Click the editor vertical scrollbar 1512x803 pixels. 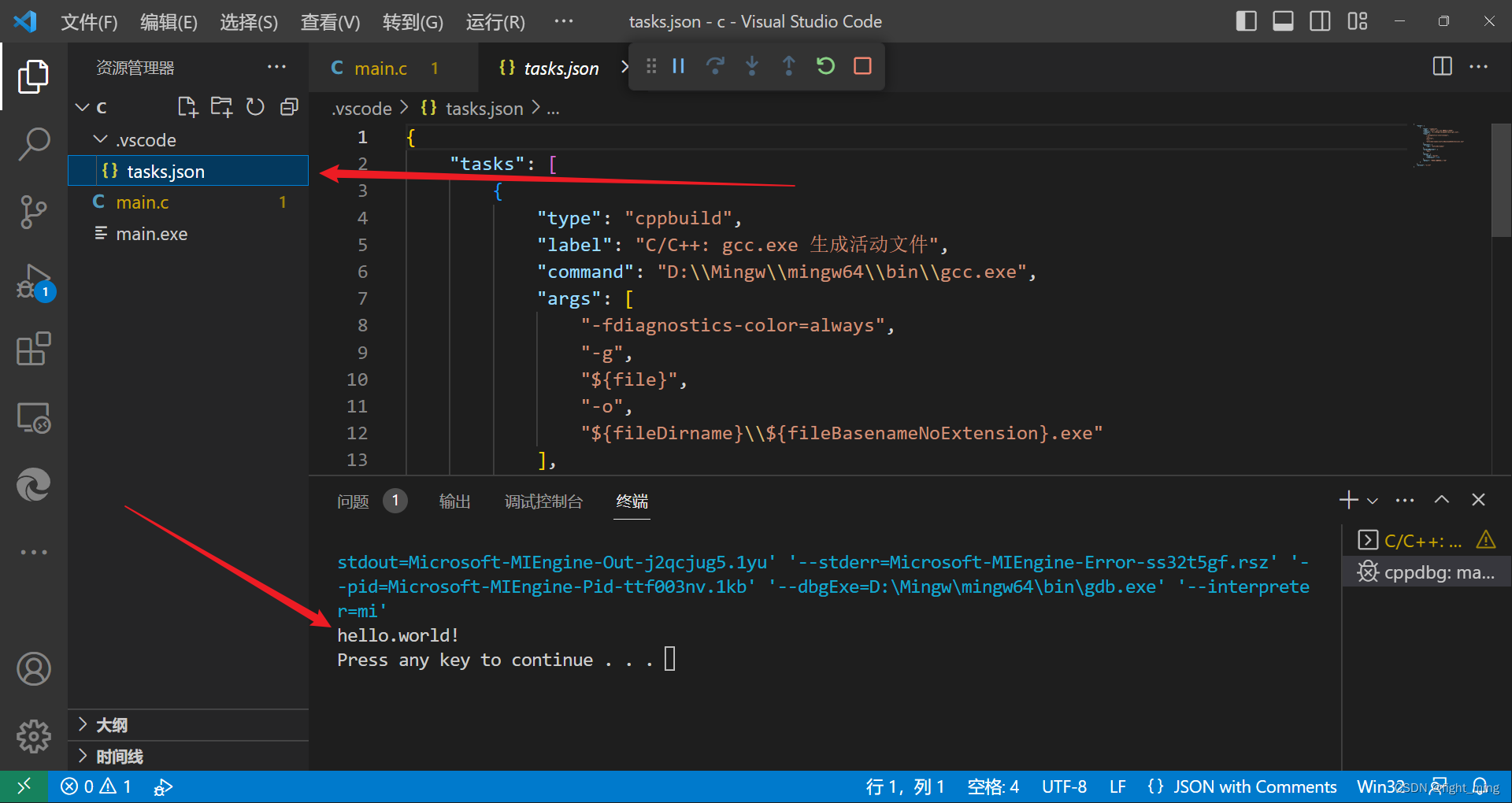[x=1501, y=180]
